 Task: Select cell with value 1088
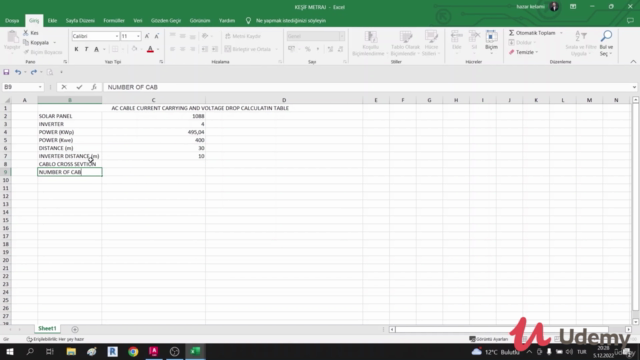[x=153, y=116]
